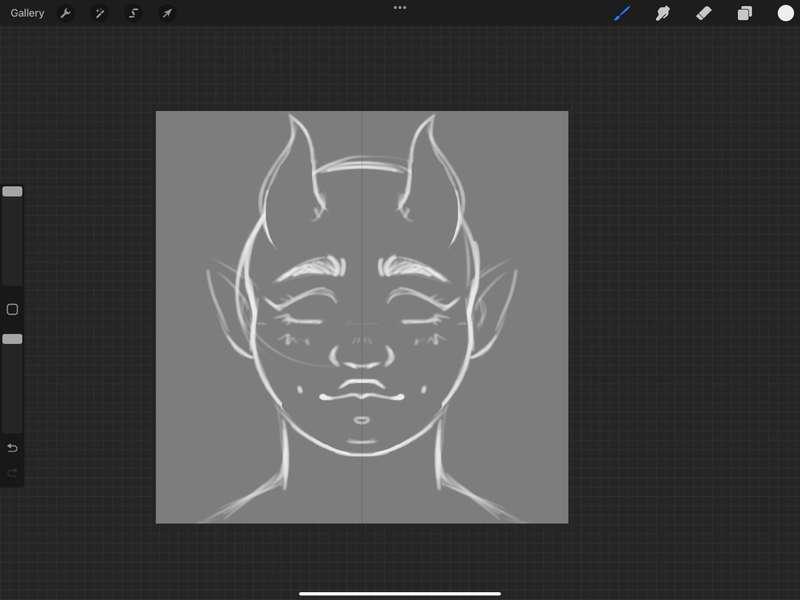This screenshot has width=800, height=600.
Task: Select the Brush tool
Action: pyautogui.click(x=622, y=13)
